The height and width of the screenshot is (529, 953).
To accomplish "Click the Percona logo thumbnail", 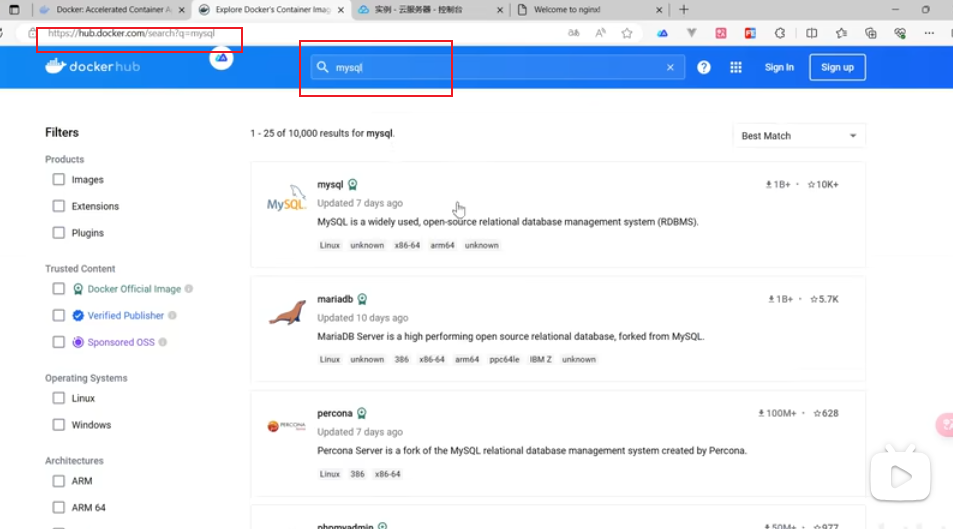I will (286, 426).
